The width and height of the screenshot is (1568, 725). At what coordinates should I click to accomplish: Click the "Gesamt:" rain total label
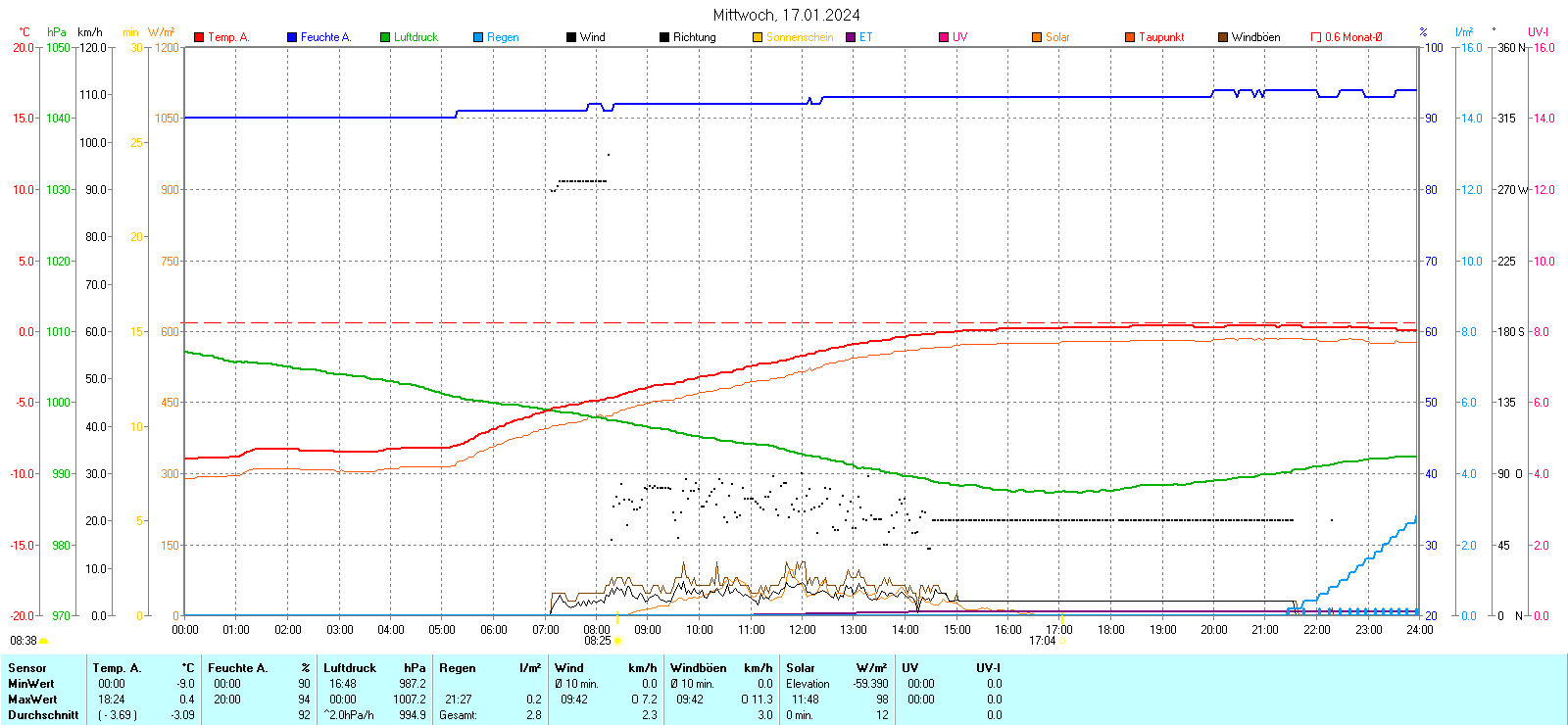tap(459, 715)
